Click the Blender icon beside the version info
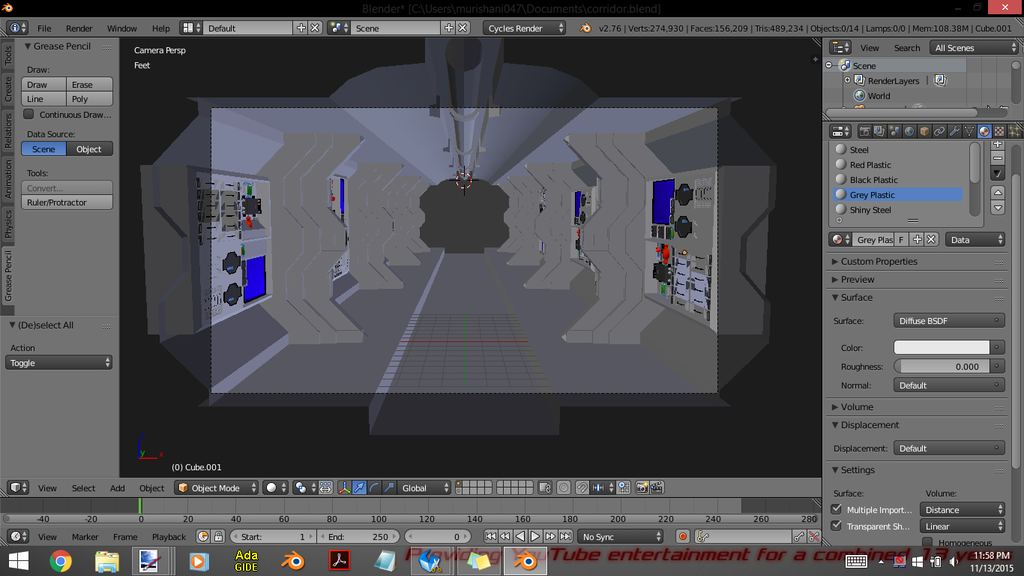 tap(586, 28)
